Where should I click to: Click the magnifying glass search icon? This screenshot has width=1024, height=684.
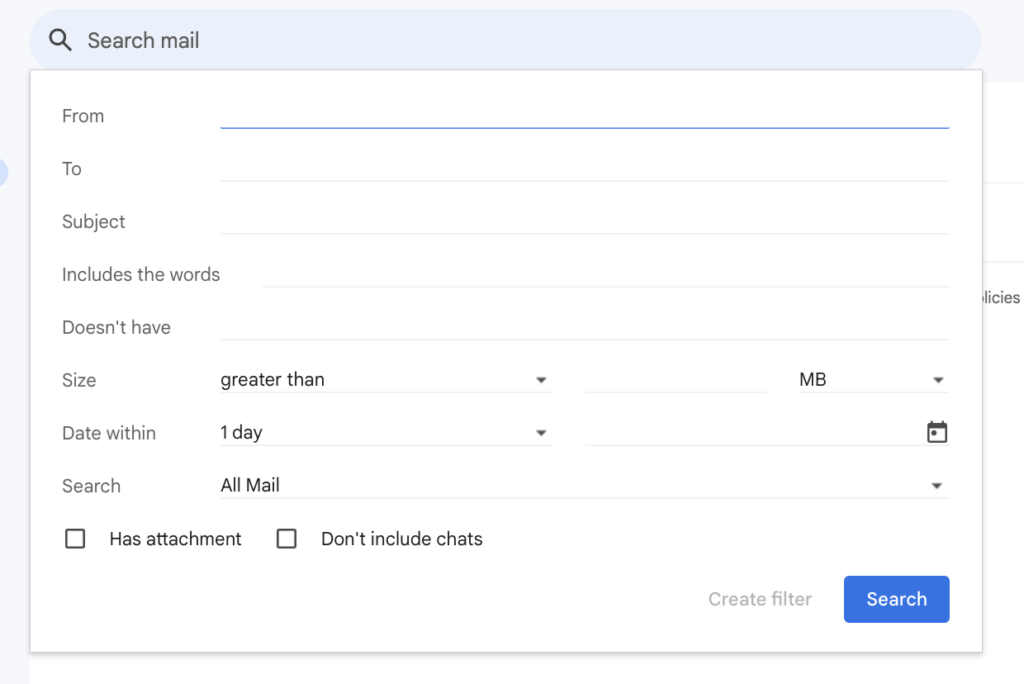(61, 40)
